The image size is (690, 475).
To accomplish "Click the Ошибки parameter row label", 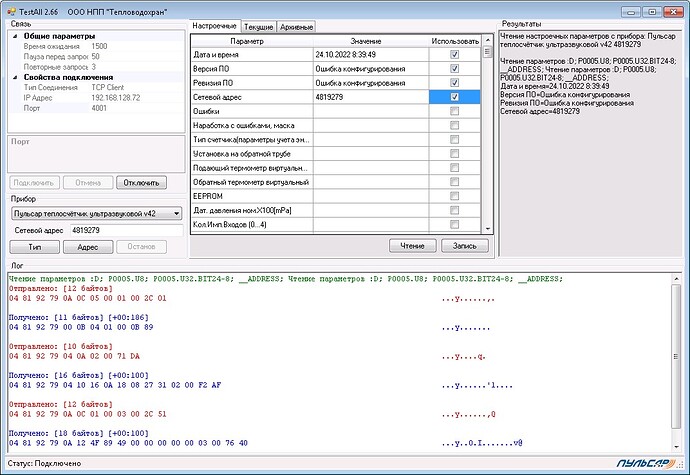I will [206, 111].
